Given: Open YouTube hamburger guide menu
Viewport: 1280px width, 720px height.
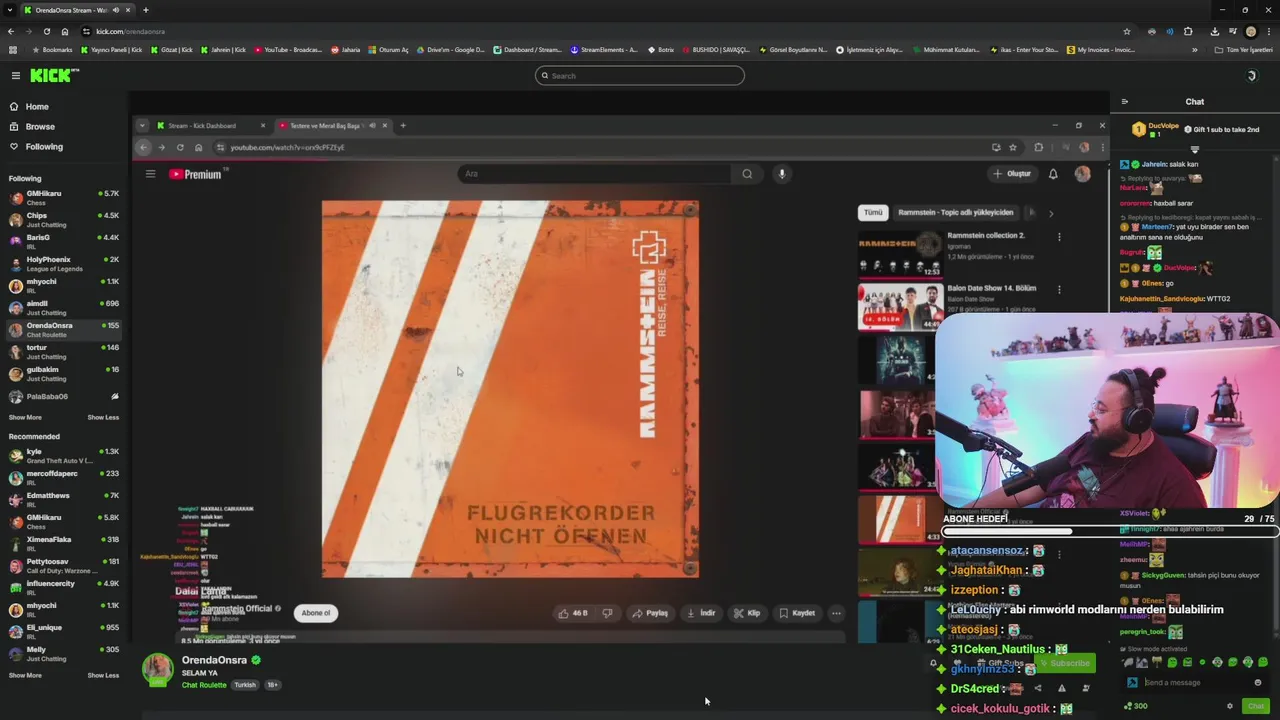Looking at the screenshot, I should point(150,174).
